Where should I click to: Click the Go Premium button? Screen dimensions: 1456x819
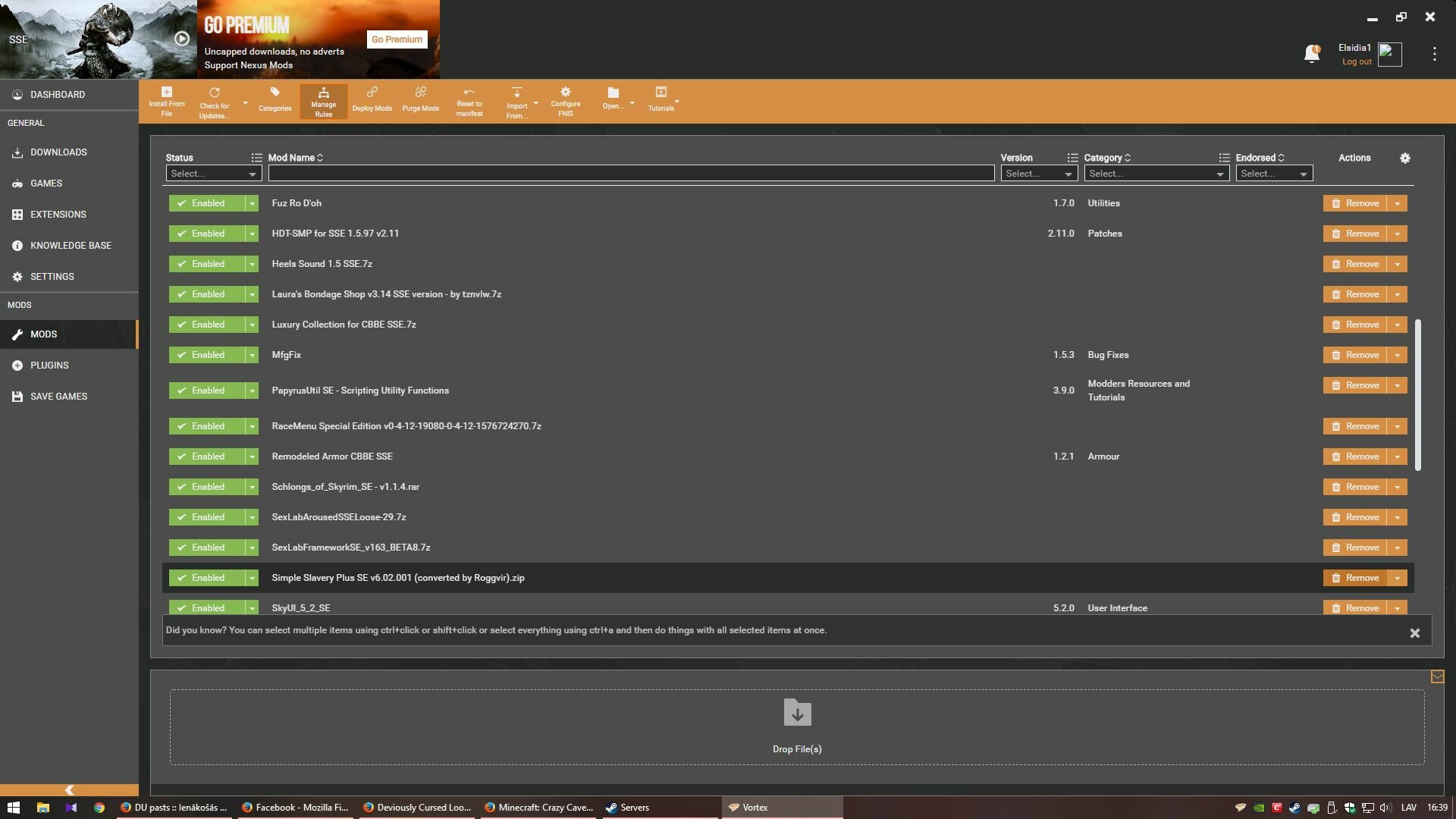(397, 39)
